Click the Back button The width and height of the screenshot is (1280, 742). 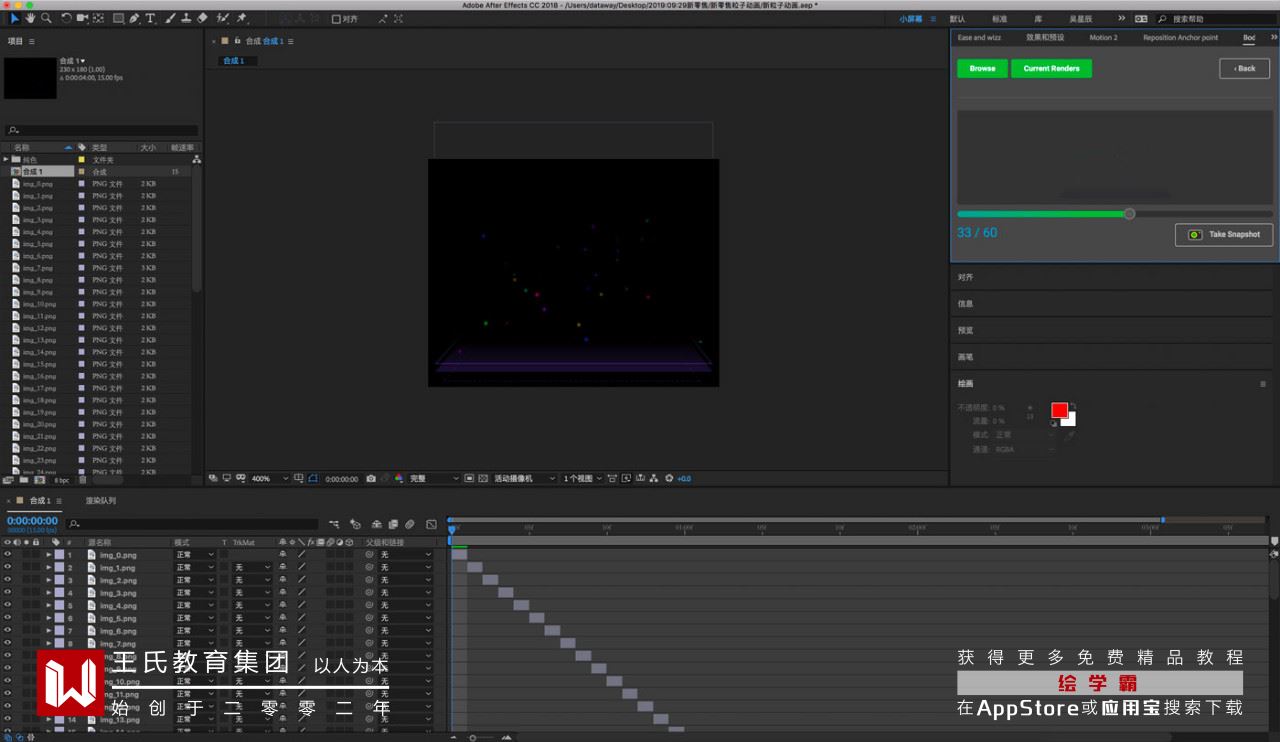[x=1245, y=68]
